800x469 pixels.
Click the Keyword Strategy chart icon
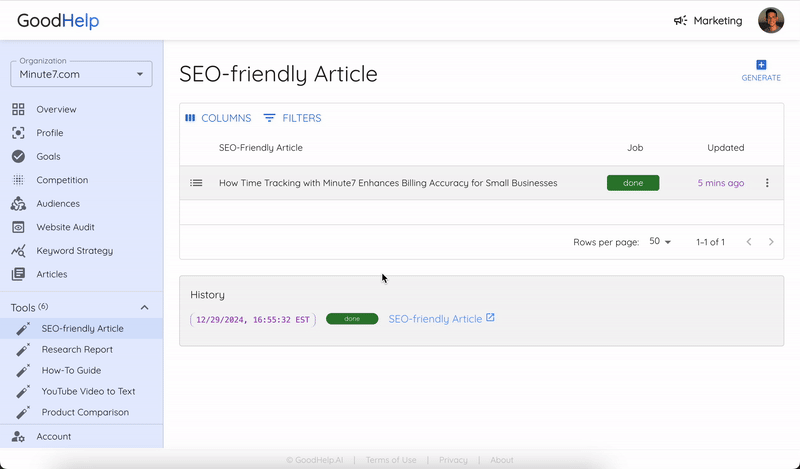pos(18,251)
